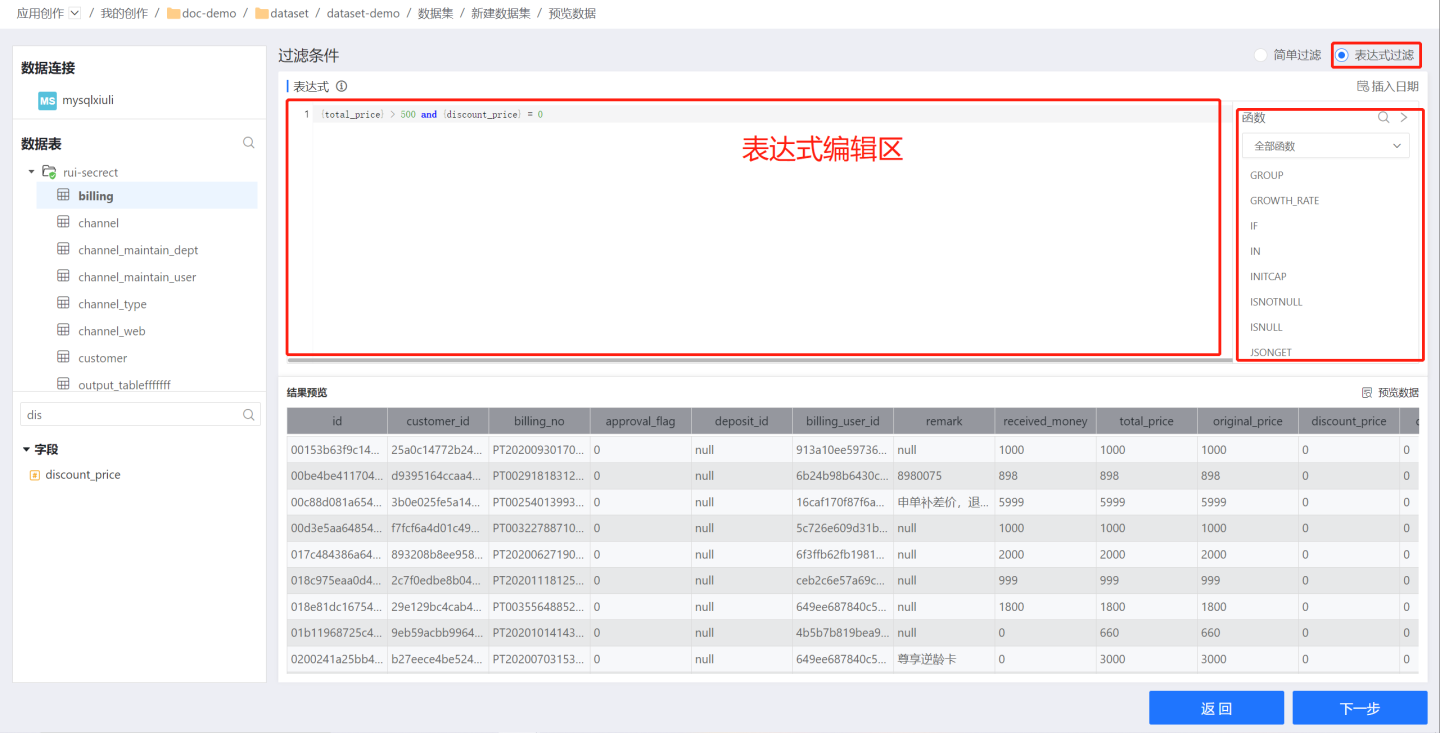
Task: Open the 应用创作 dropdown in breadcrumb
Action: tap(75, 13)
